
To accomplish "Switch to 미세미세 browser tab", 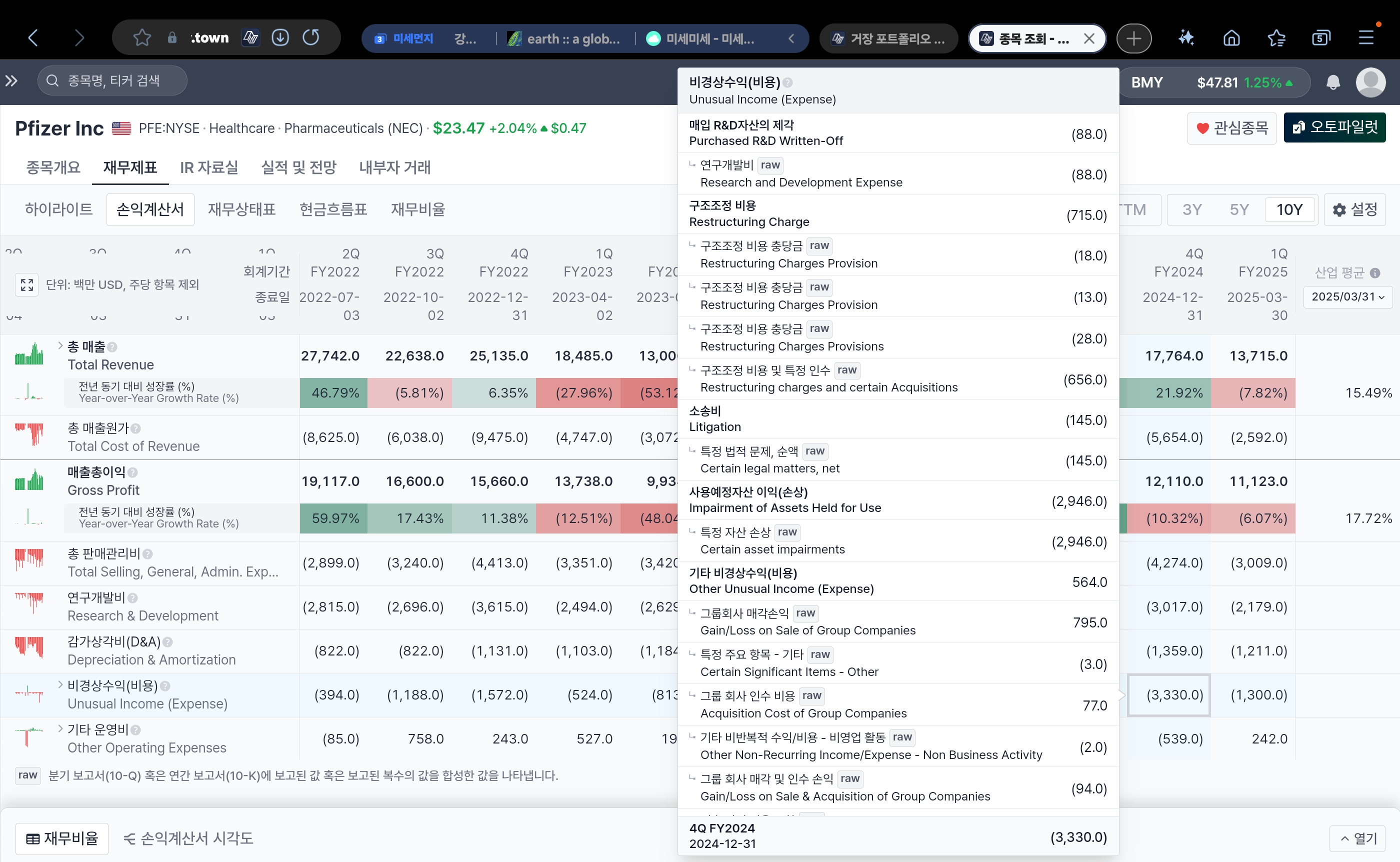I will (701, 39).
